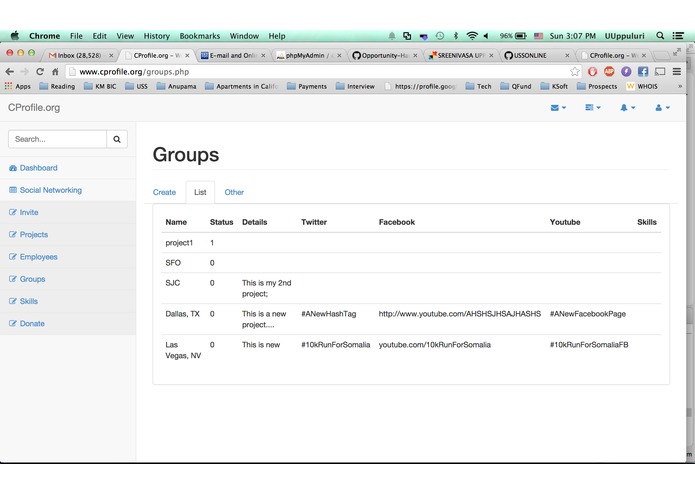Click the Bluetooth menu bar icon

point(455,36)
